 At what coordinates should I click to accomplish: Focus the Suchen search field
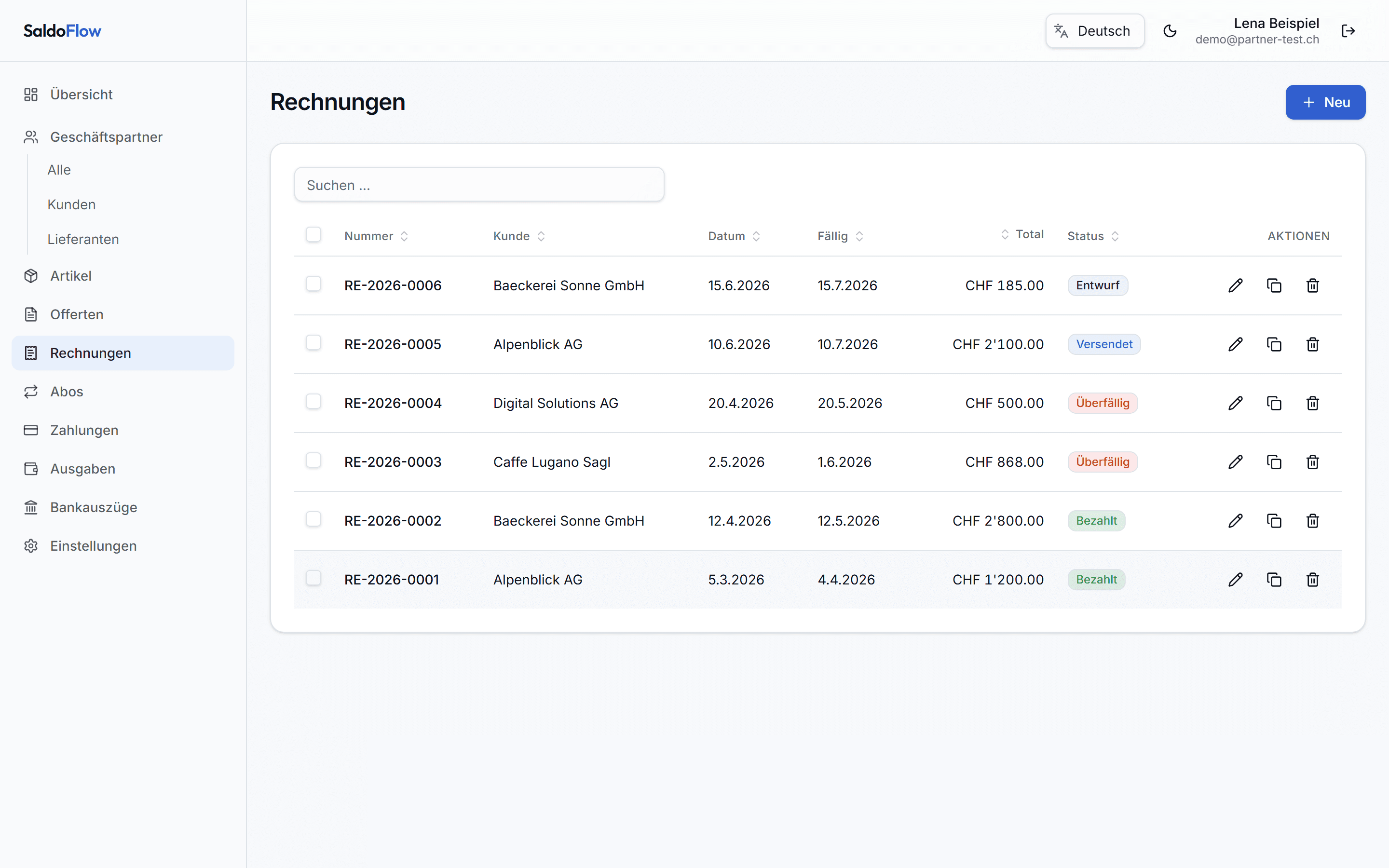coord(479,184)
